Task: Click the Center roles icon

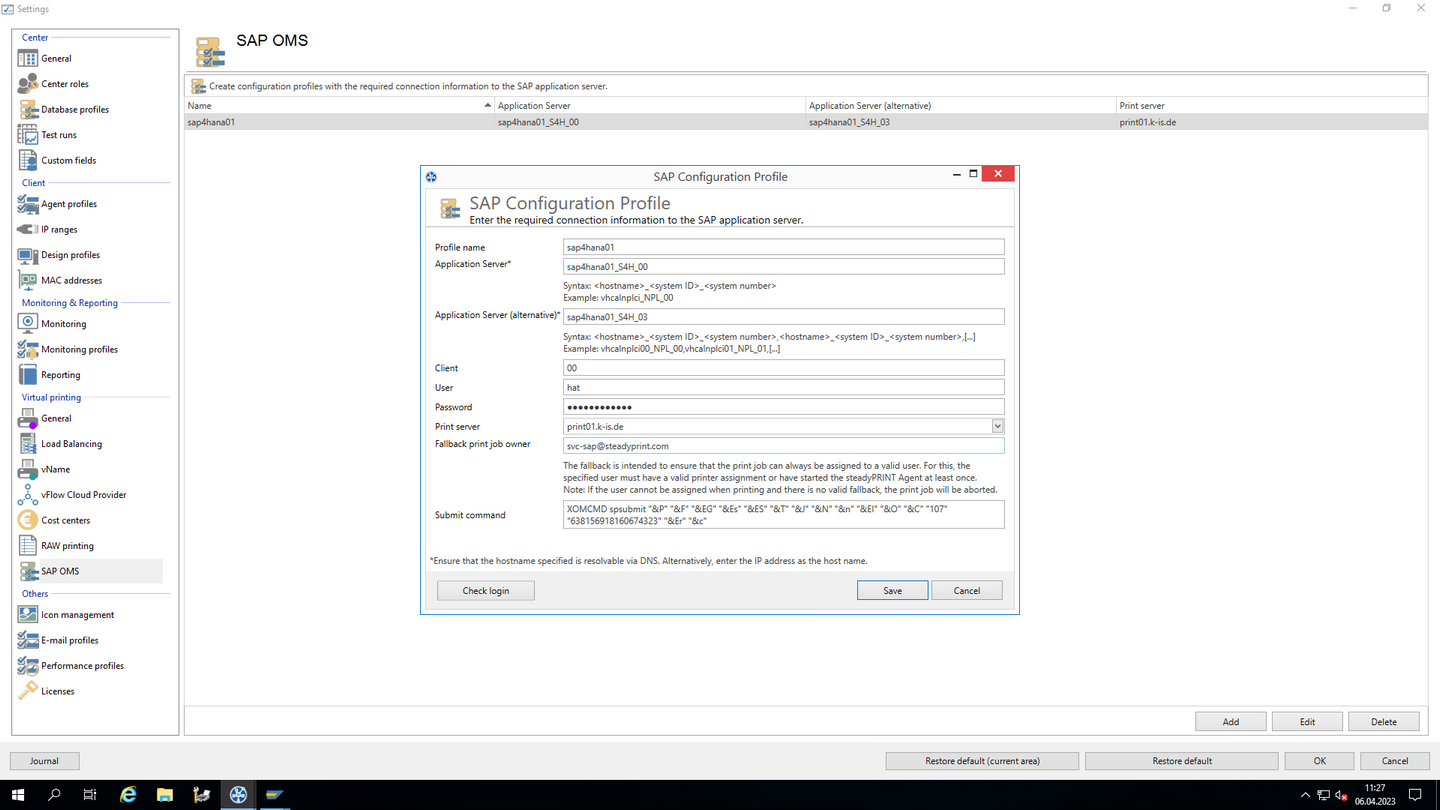Action: pyautogui.click(x=28, y=84)
